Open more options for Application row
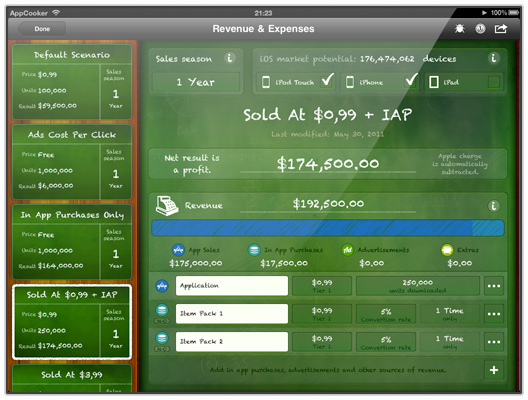This screenshot has height=400, width=528. point(494,286)
